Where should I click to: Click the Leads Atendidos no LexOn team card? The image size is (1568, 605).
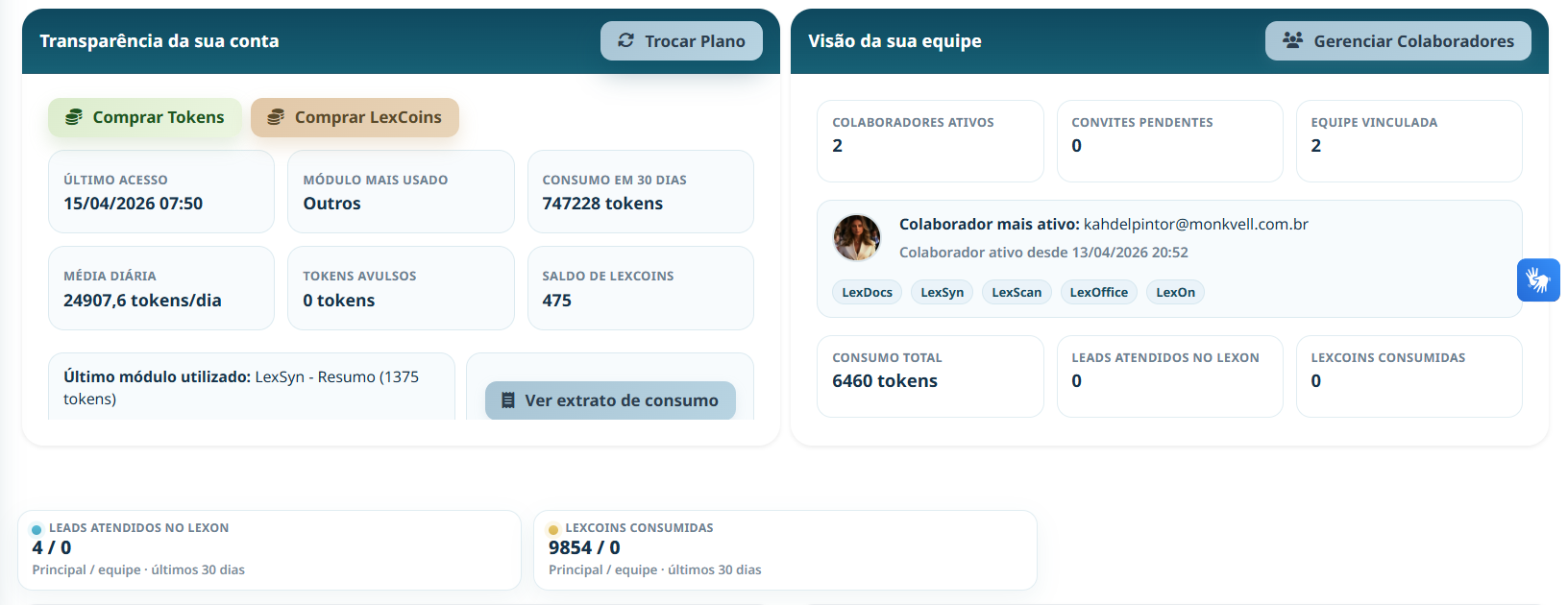(x=1170, y=376)
